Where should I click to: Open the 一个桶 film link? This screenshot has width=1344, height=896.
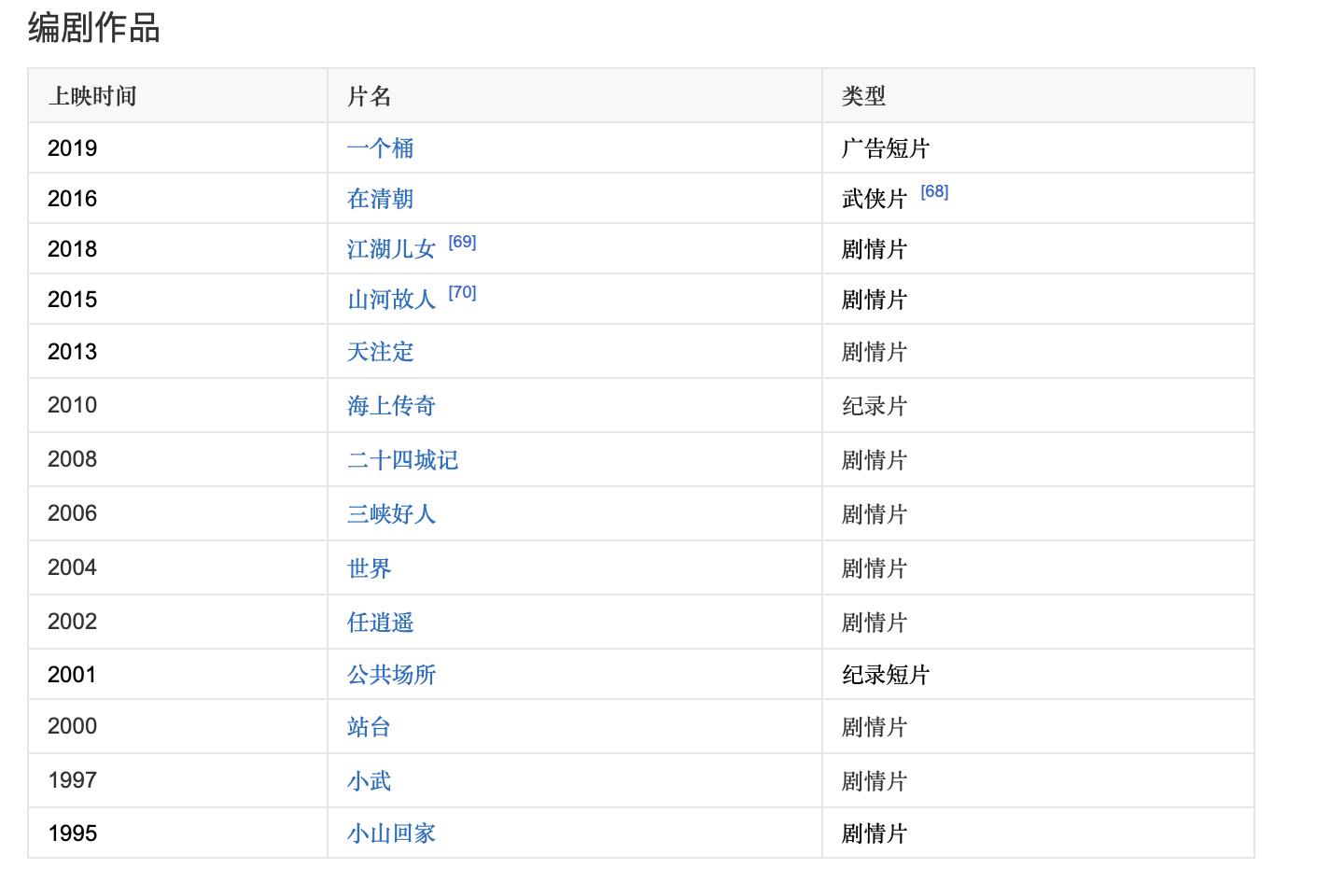[x=380, y=148]
